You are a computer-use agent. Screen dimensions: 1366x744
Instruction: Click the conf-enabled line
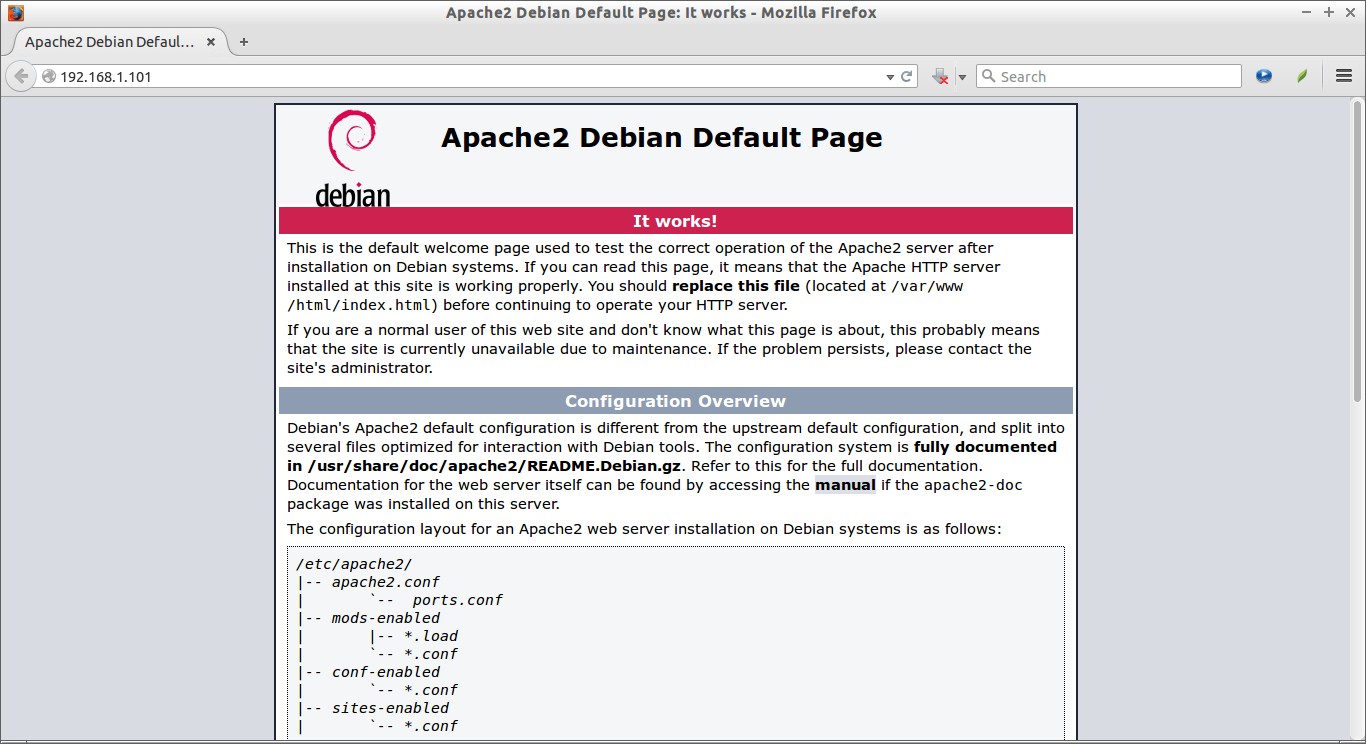[386, 672]
